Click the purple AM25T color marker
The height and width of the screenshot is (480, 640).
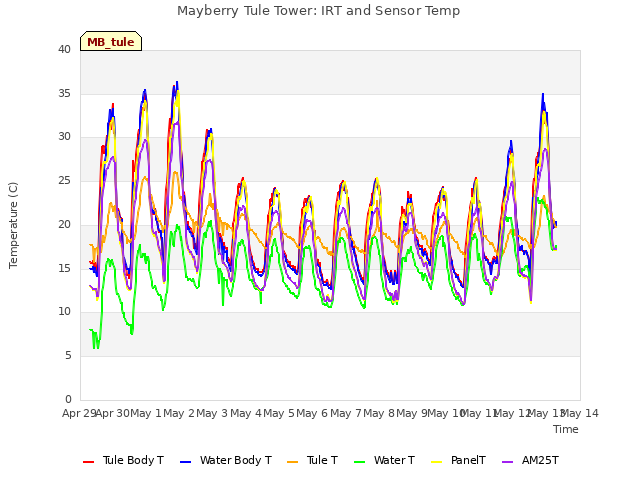(x=507, y=462)
